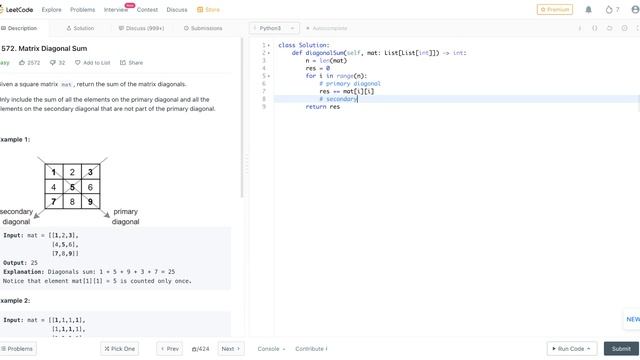Click the 'res = 0' code line
Viewport: 640px width, 360px height.
(x=318, y=68)
